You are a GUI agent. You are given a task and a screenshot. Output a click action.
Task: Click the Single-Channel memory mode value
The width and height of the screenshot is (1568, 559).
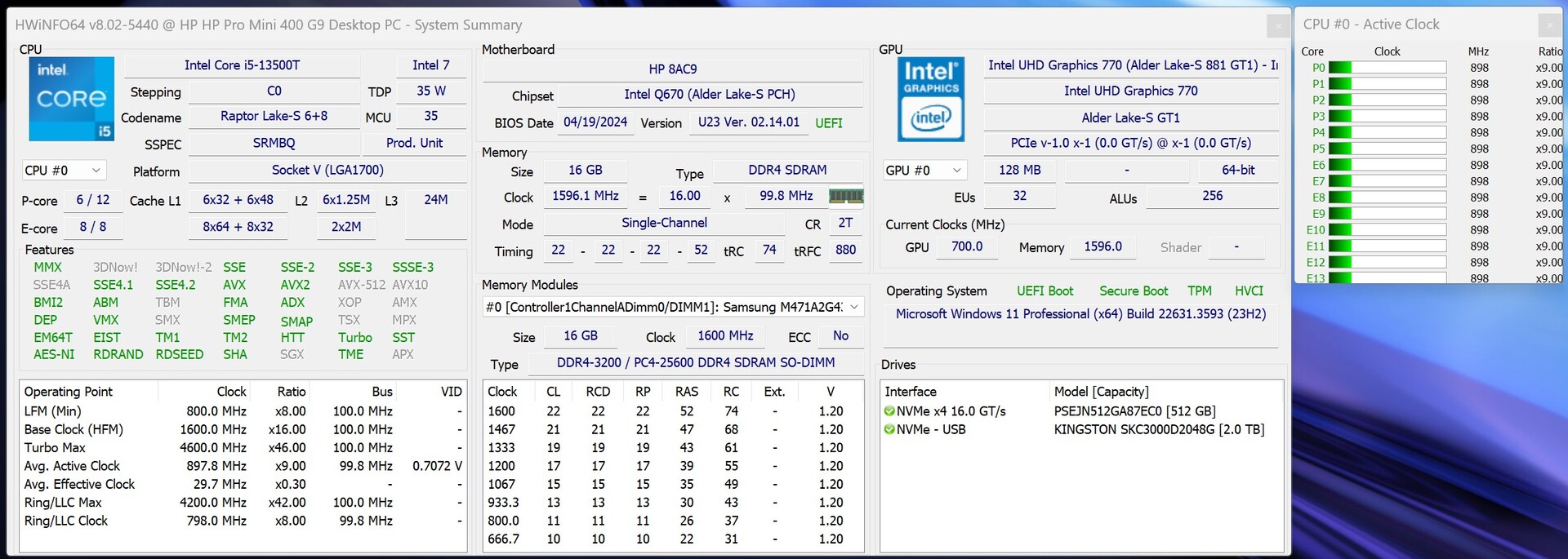click(x=664, y=223)
